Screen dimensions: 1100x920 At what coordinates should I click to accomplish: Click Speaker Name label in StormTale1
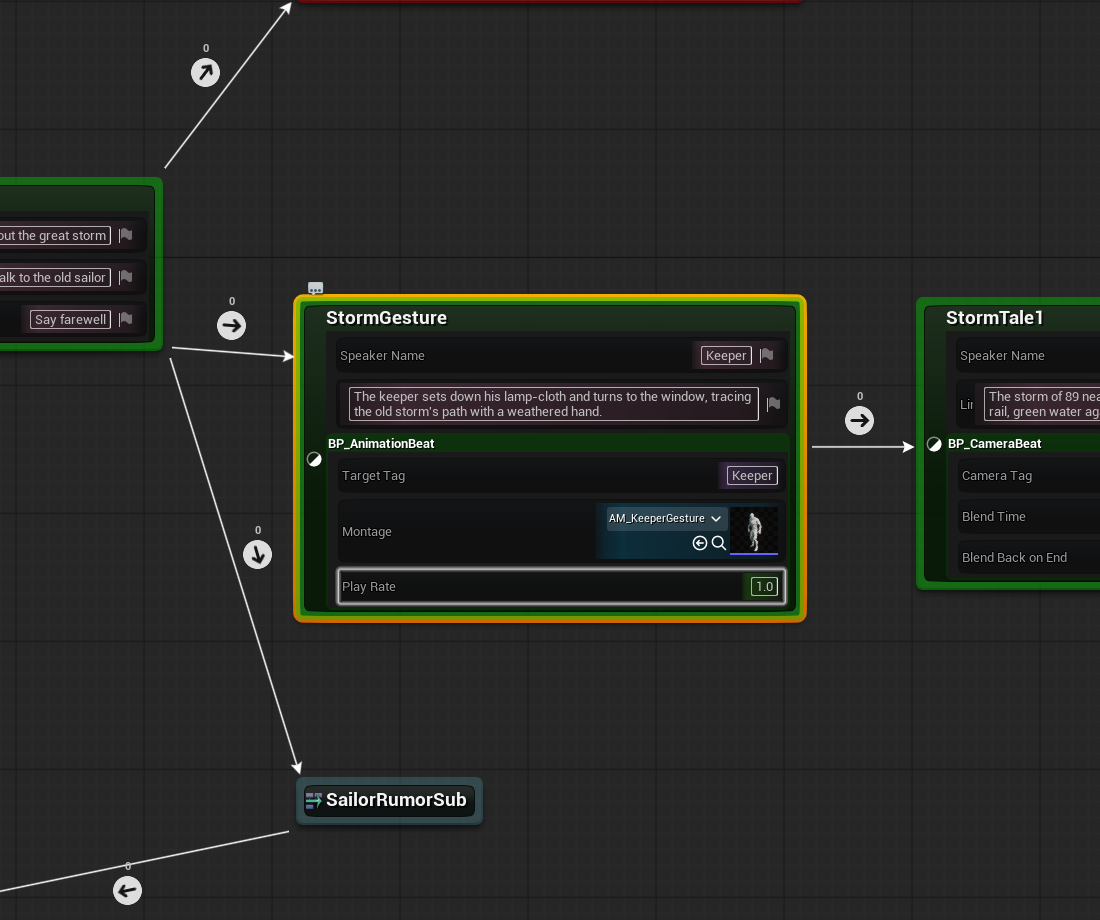point(1002,356)
